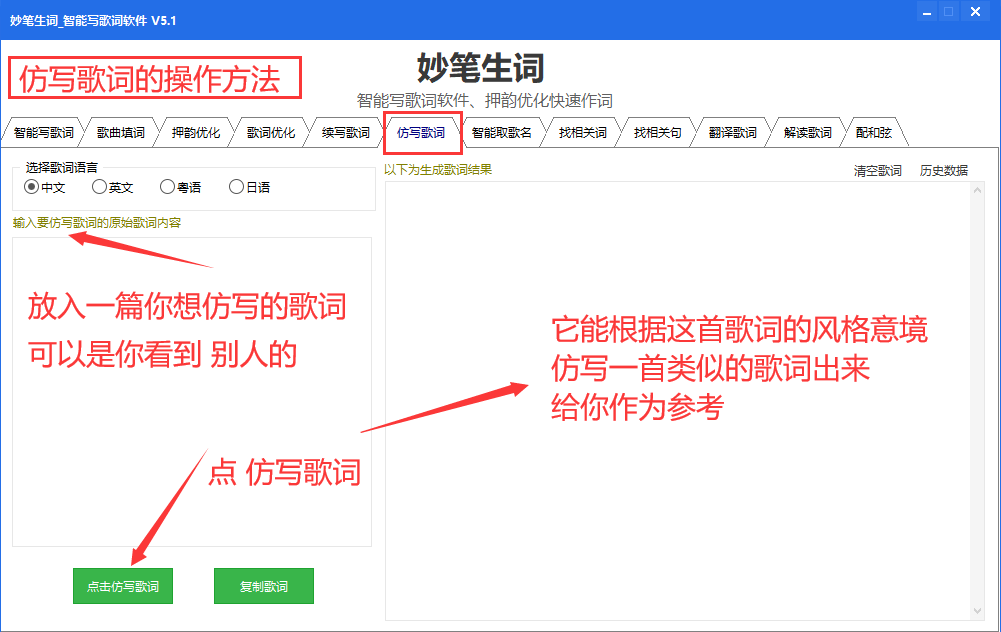Choose 英文 lyric language
The height and width of the screenshot is (632, 1001).
click(112, 187)
